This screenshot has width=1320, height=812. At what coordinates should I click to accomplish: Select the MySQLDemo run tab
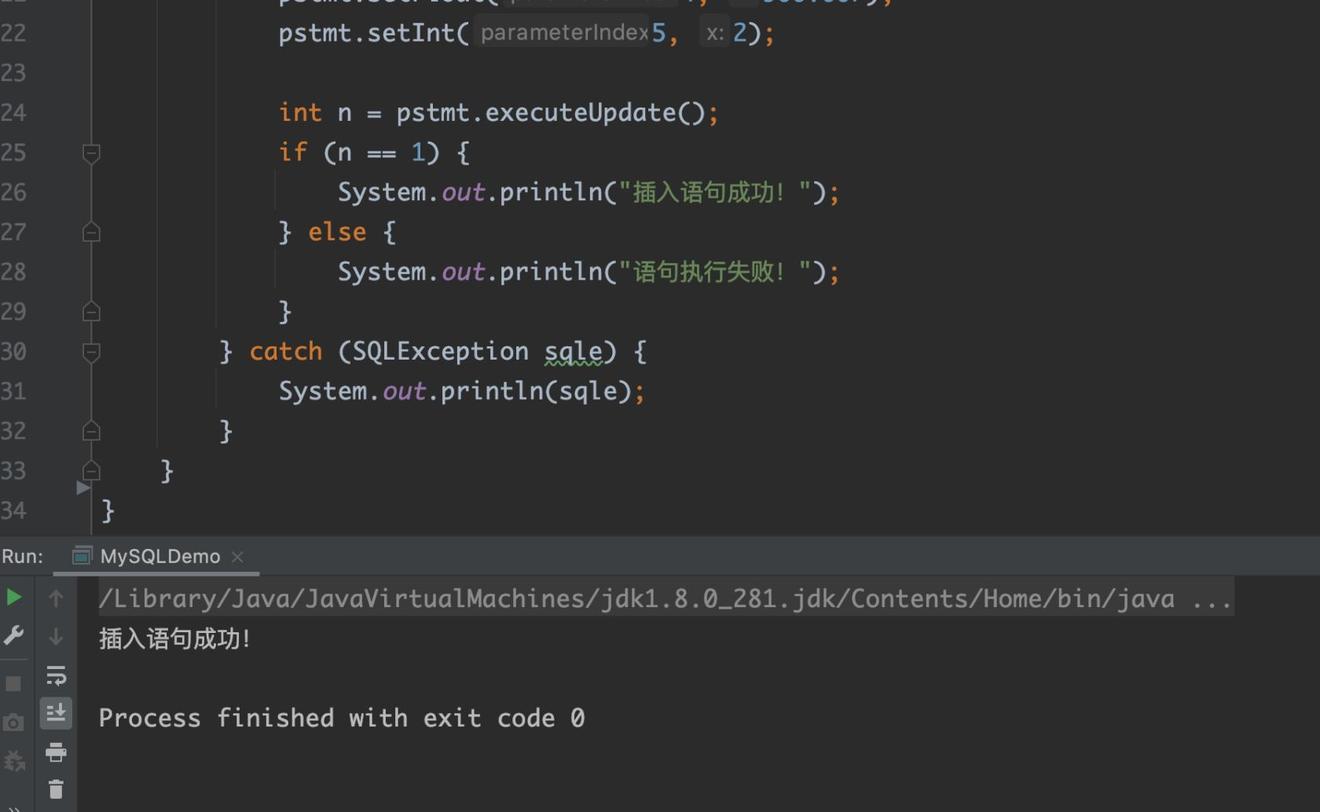click(159, 557)
